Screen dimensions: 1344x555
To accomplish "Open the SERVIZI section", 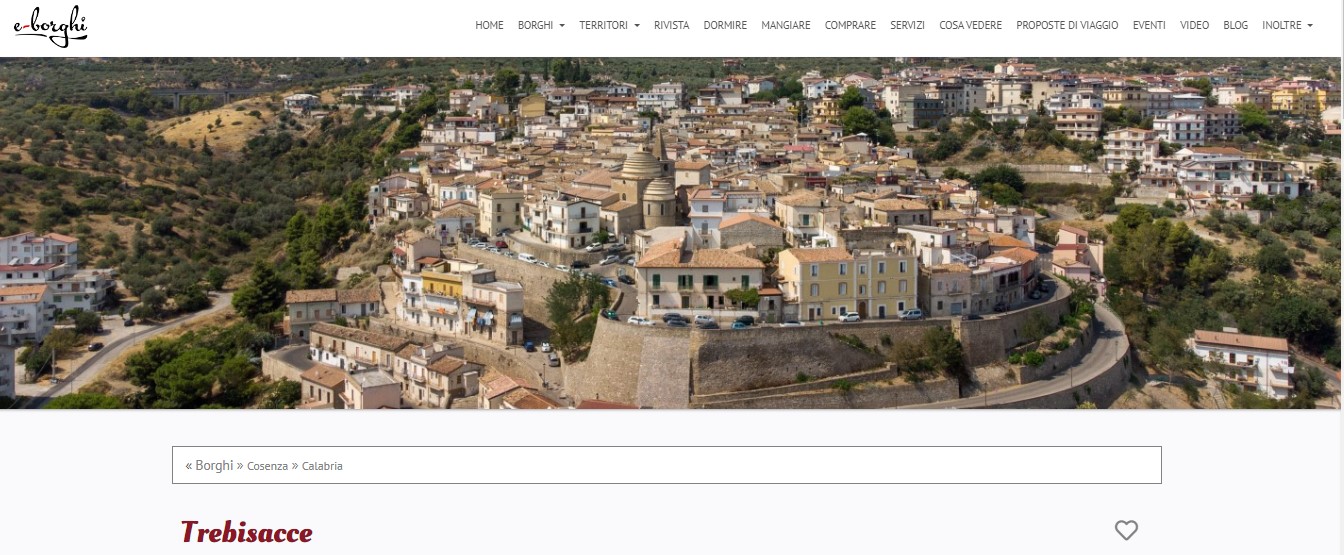I will point(907,25).
